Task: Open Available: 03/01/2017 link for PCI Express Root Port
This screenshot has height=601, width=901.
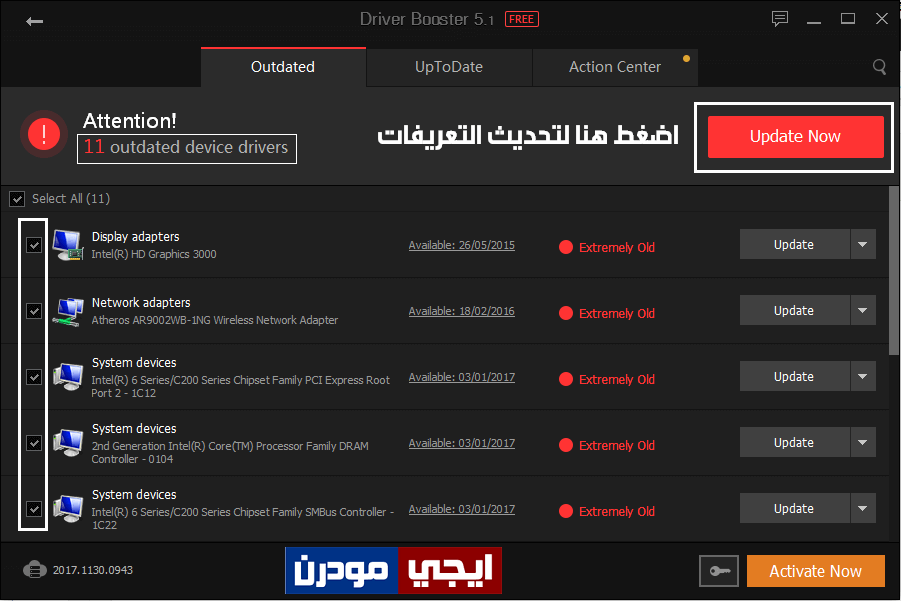Action: [x=461, y=377]
